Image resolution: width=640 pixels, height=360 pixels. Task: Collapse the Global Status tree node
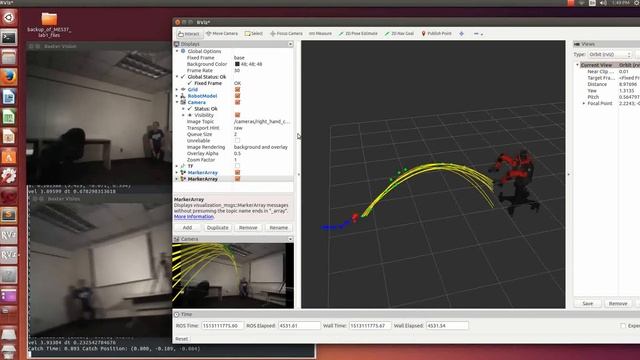click(x=177, y=77)
